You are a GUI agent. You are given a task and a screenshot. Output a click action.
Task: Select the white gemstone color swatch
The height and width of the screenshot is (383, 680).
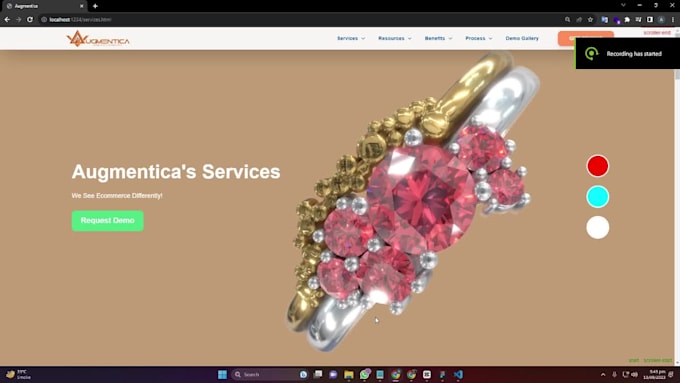pos(598,227)
